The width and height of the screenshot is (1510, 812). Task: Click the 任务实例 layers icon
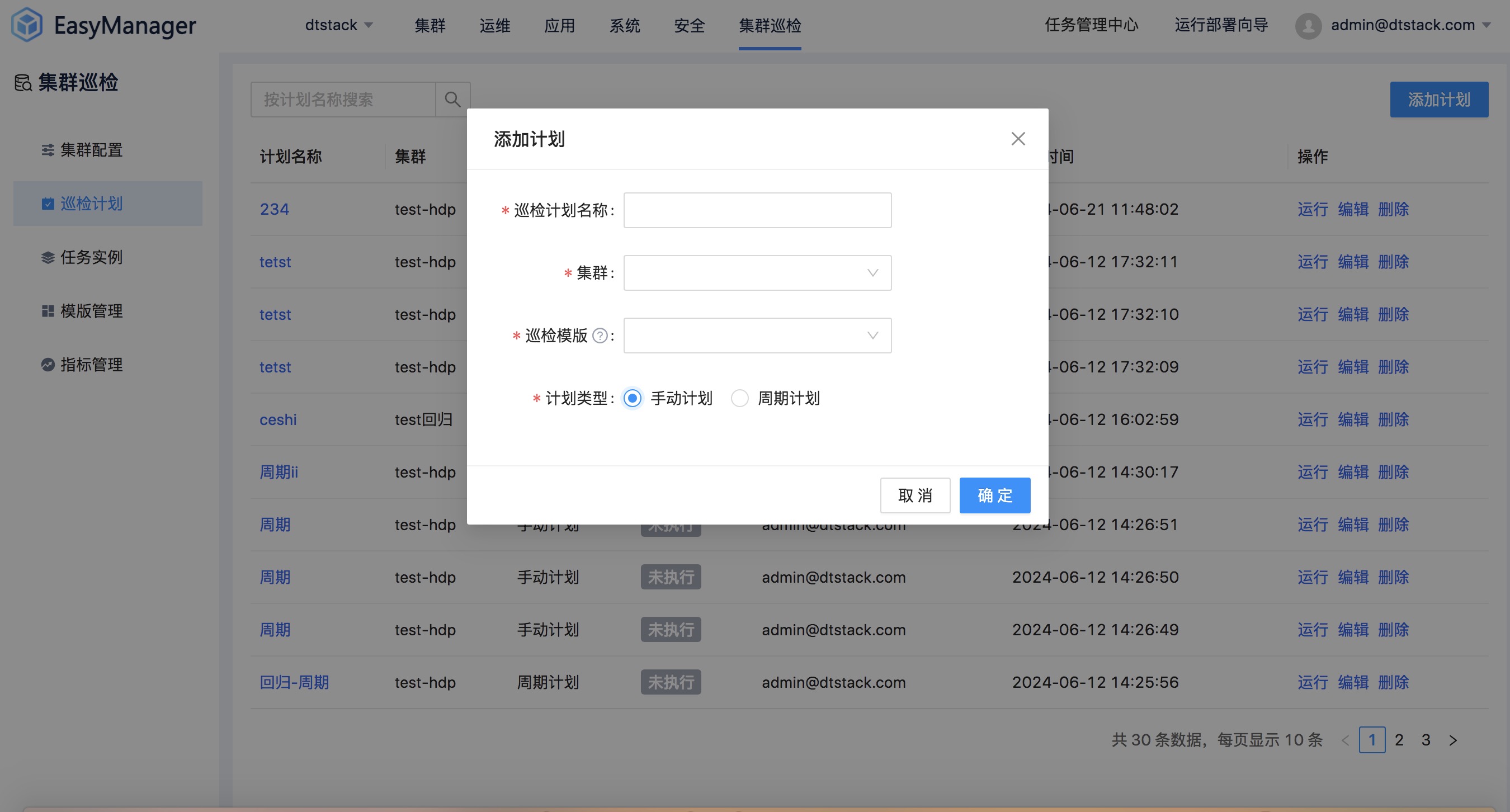pyautogui.click(x=48, y=257)
